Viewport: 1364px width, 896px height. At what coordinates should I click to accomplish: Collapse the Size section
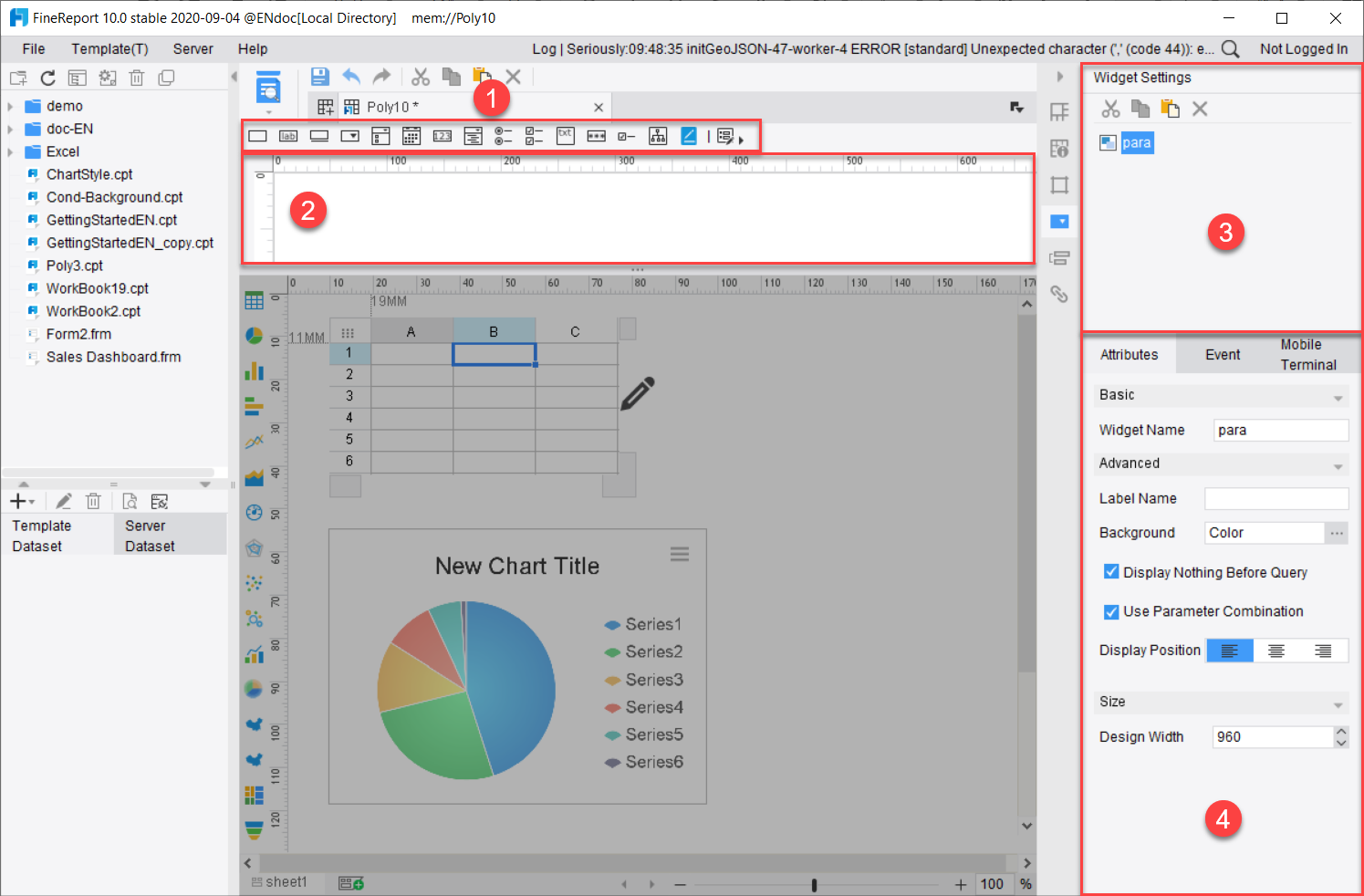coord(1337,703)
